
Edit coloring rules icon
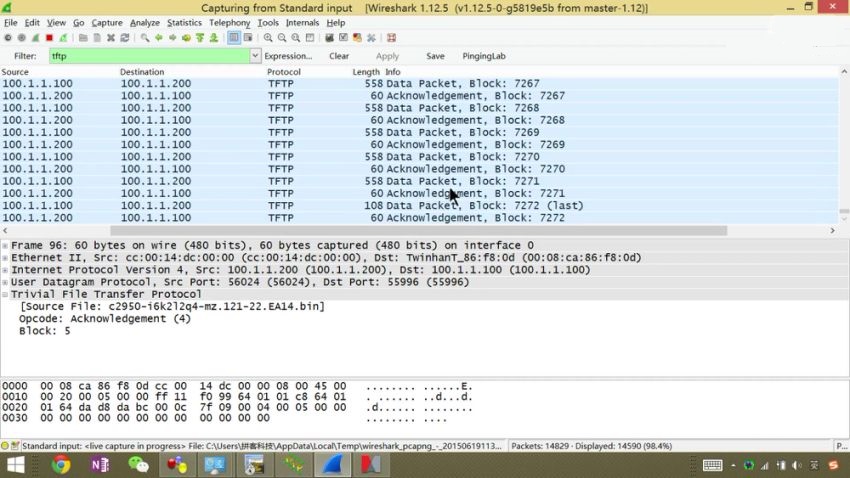[x=357, y=38]
